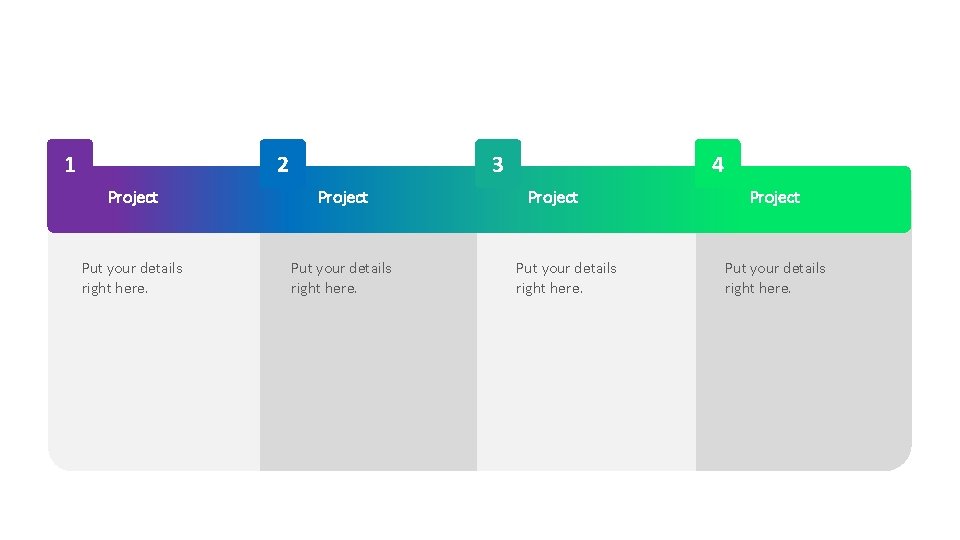Click the third Project heading text
Image resolution: width=960 pixels, height=540 pixels.
coord(553,197)
